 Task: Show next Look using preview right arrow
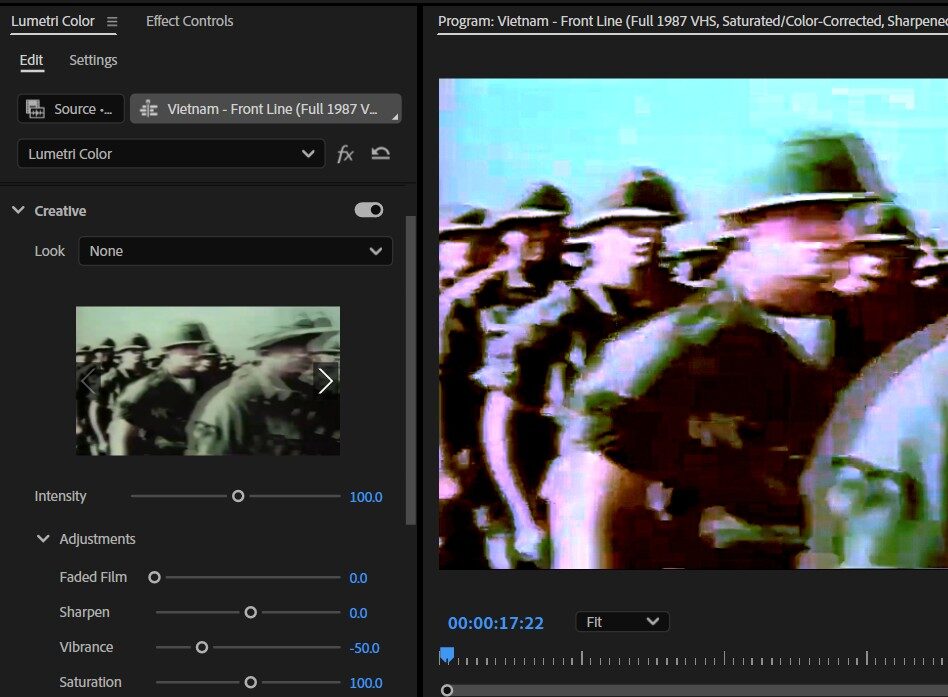(x=325, y=381)
